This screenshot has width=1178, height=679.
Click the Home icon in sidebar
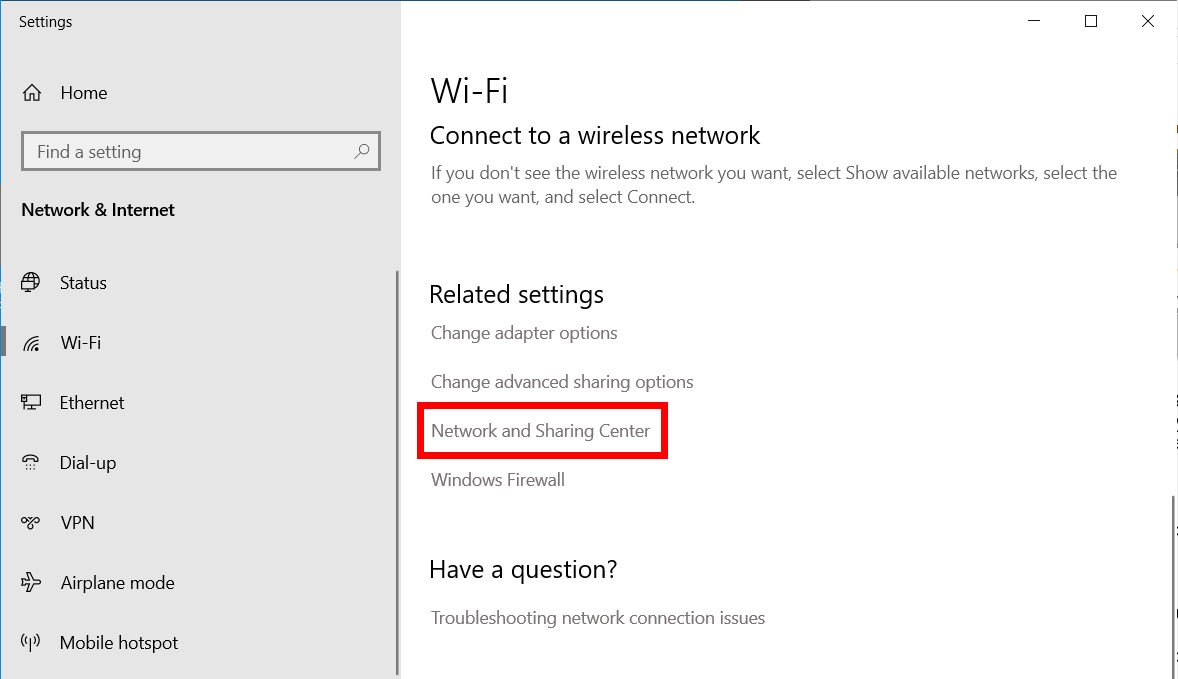[x=32, y=92]
